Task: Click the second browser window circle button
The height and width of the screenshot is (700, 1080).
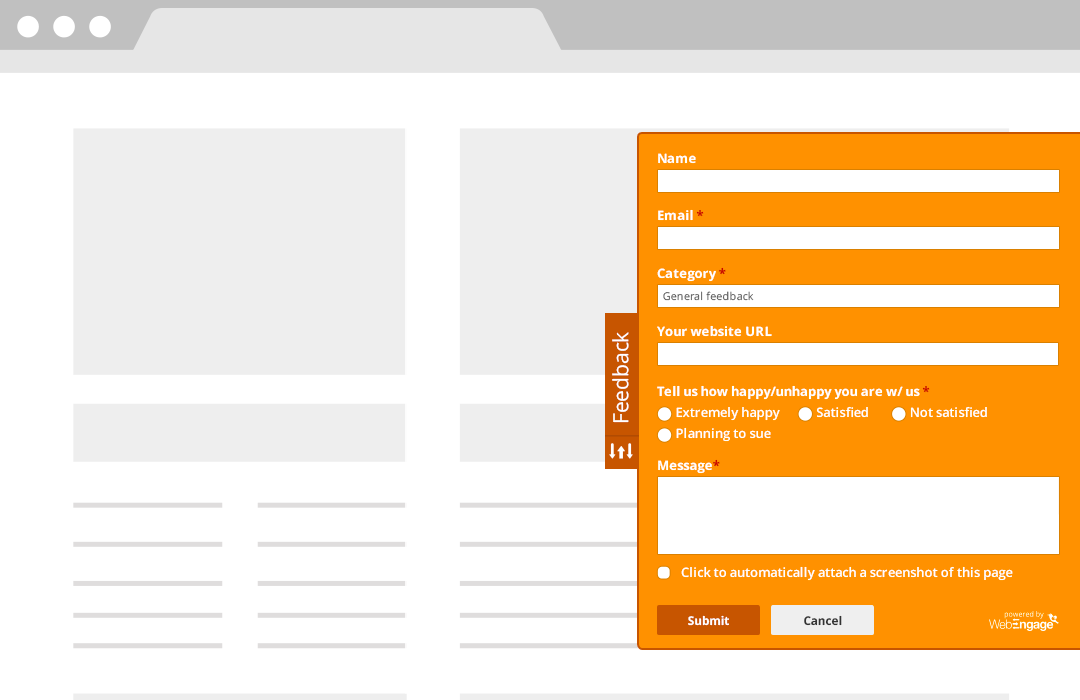Action: pos(64,26)
